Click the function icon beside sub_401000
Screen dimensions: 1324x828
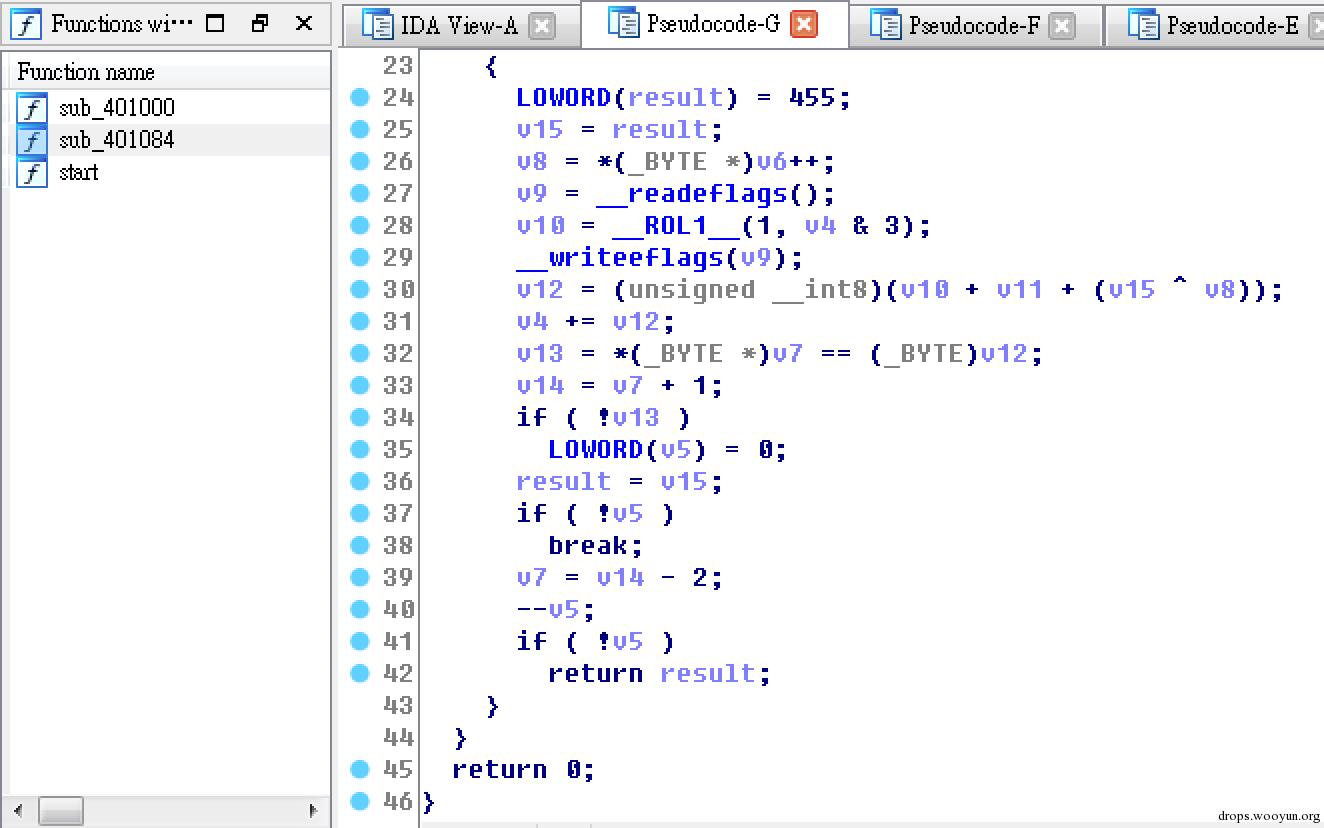pyautogui.click(x=32, y=108)
